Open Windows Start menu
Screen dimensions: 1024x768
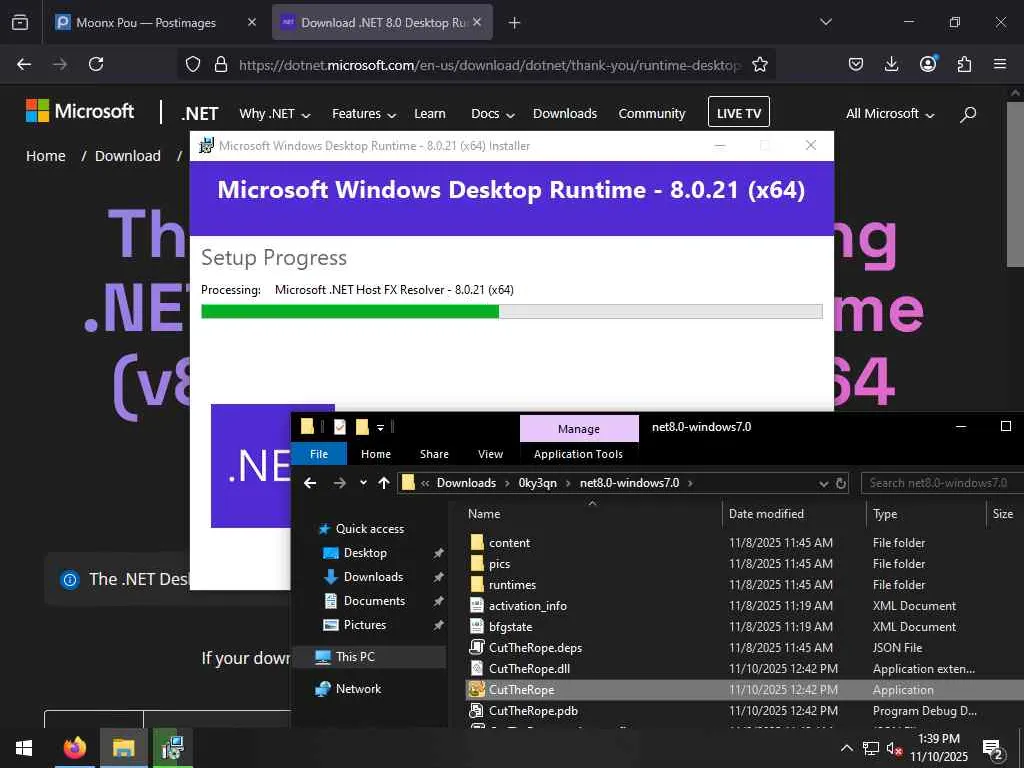tap(24, 748)
